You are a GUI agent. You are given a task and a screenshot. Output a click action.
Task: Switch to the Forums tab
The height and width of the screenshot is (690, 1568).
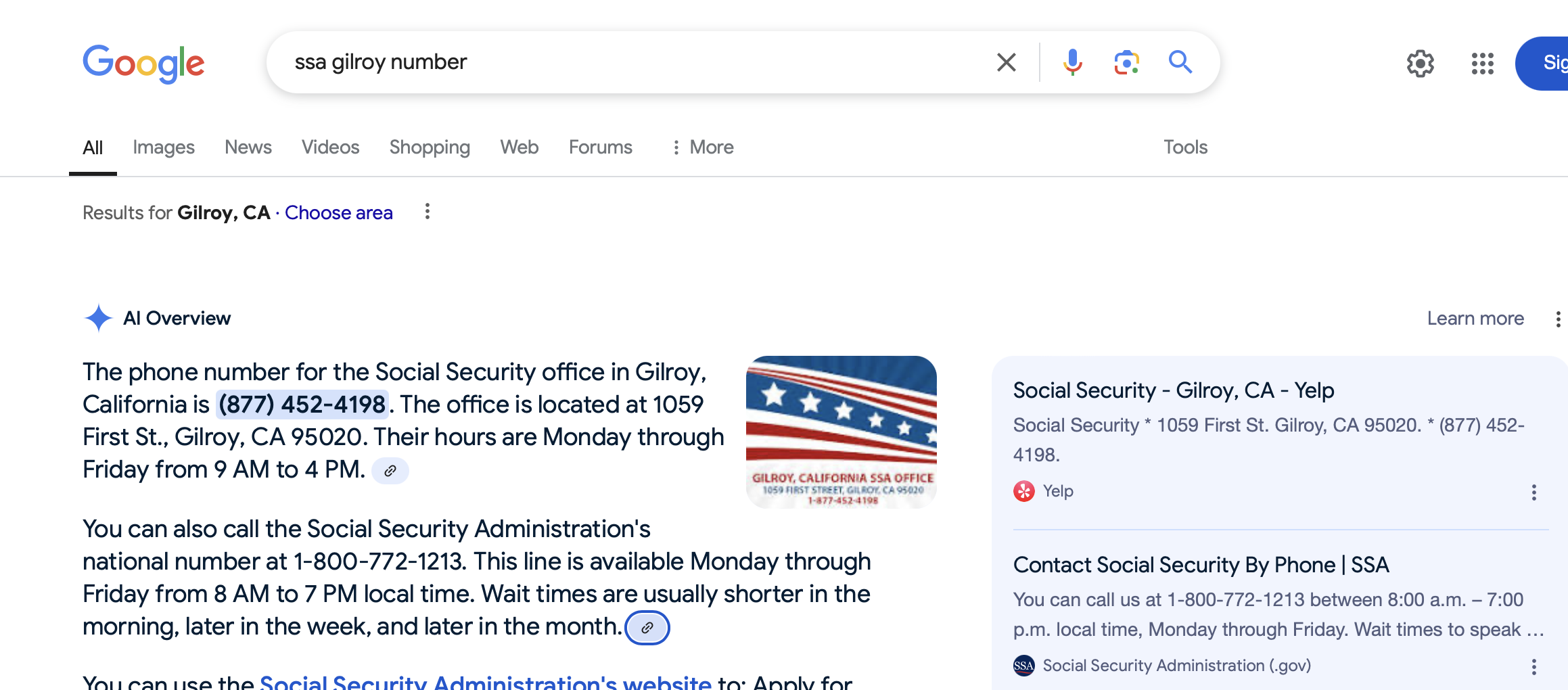pyautogui.click(x=601, y=147)
